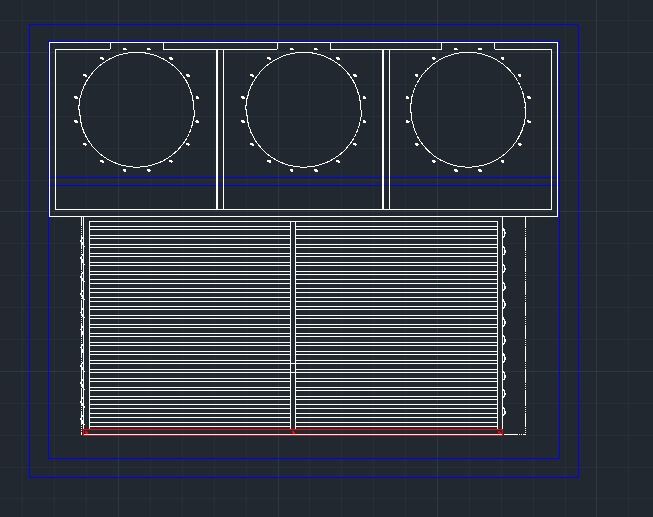Screen dimensions: 653x517
Task: Select the inner blue rectangle's bottom edge
Action: coord(304,459)
